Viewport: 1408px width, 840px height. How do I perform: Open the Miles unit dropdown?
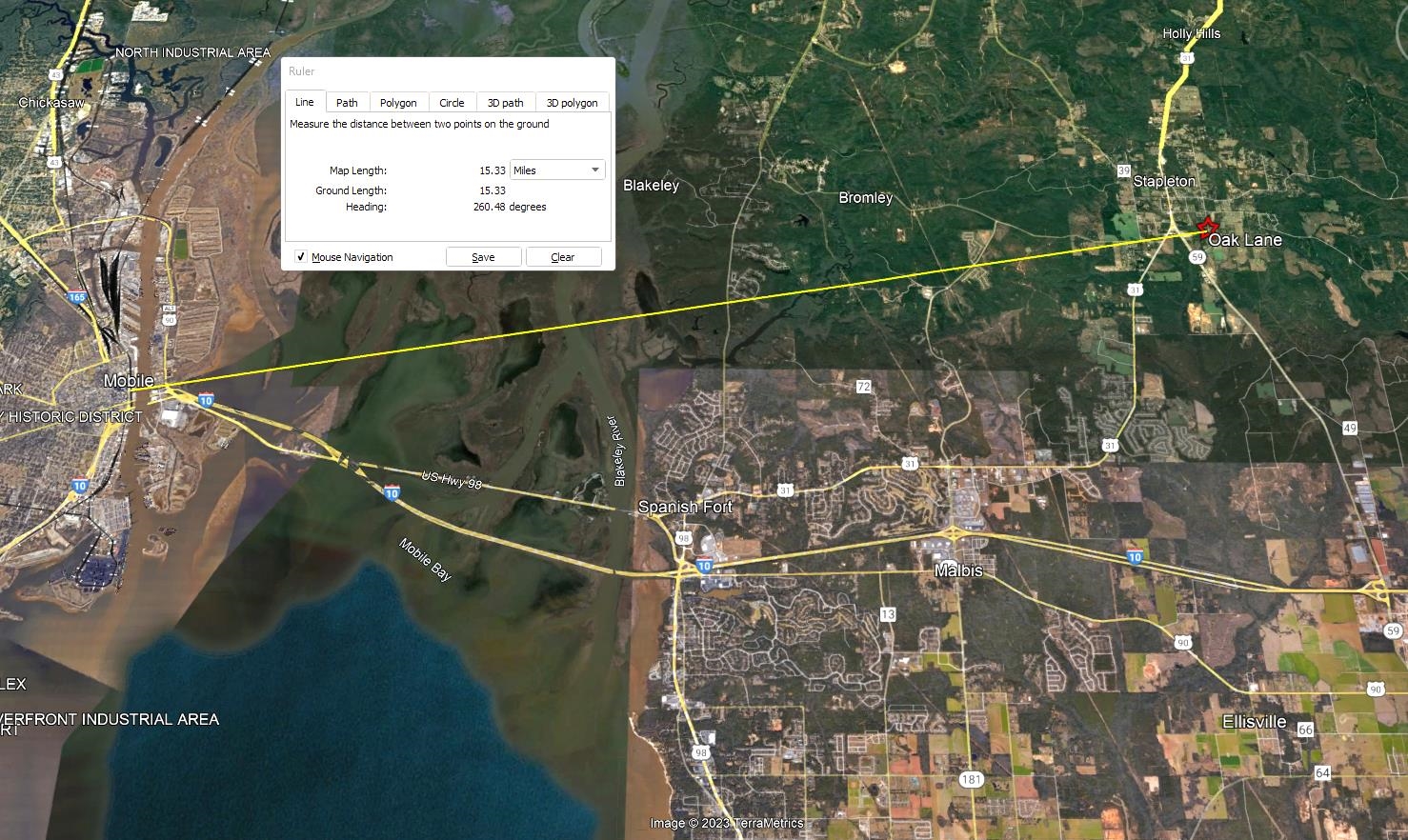[557, 170]
